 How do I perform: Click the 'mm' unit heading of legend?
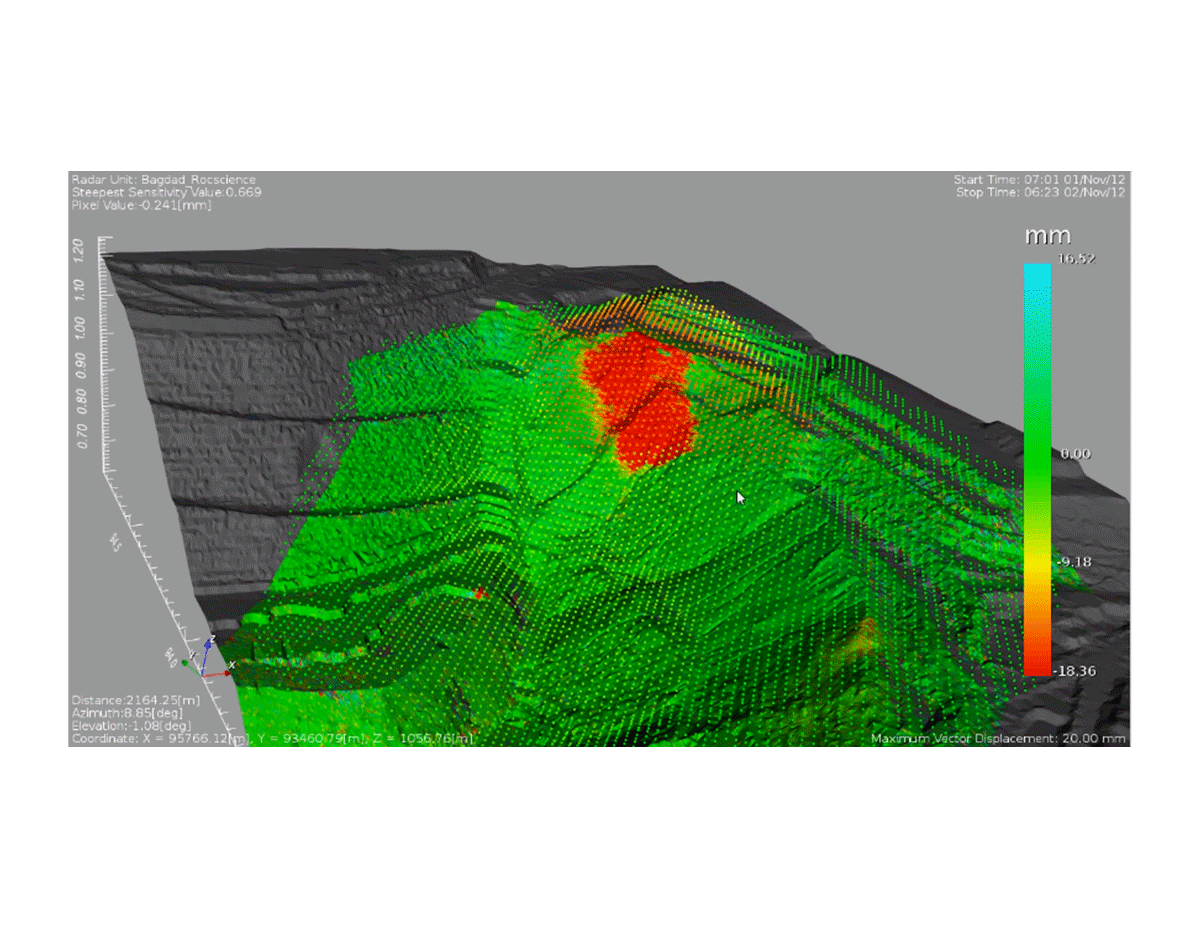click(1047, 236)
